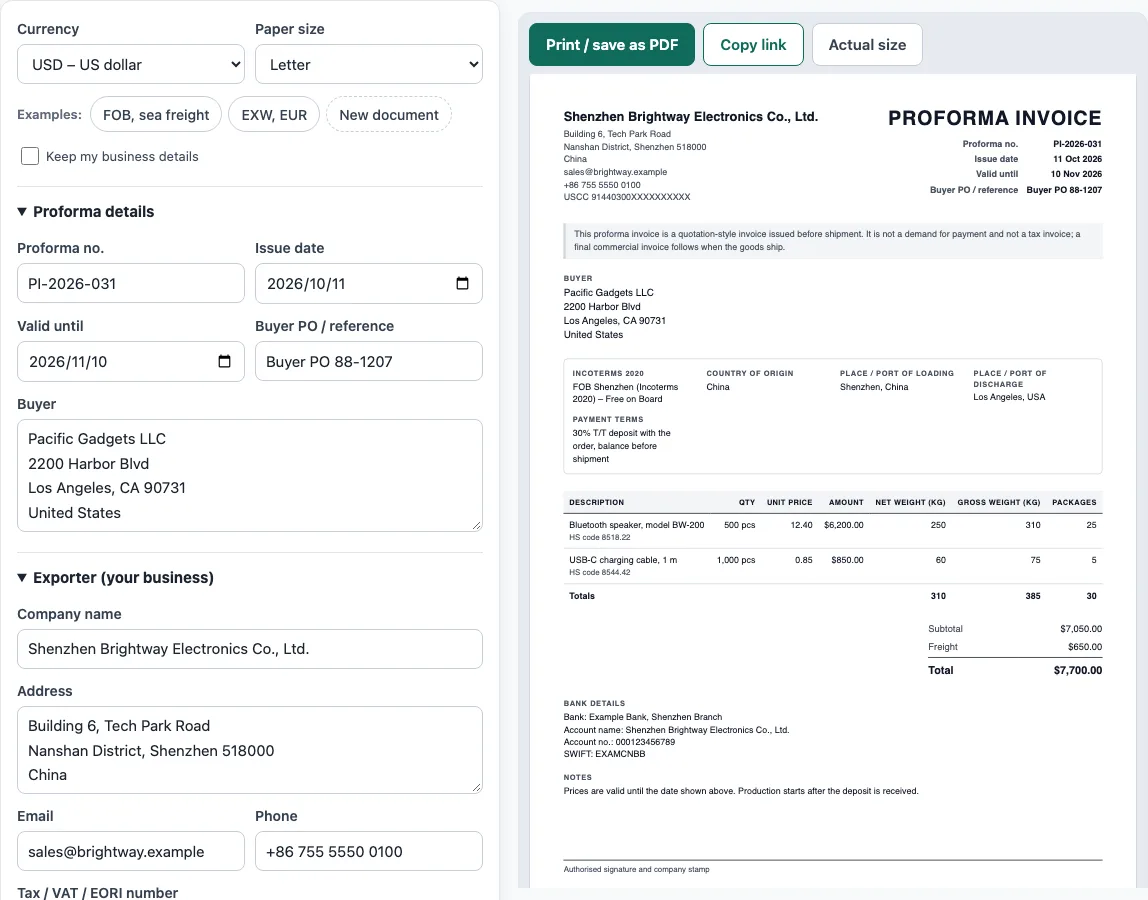
Task: Click the PROFORMA INVOICE heading in preview
Action: coord(994,118)
